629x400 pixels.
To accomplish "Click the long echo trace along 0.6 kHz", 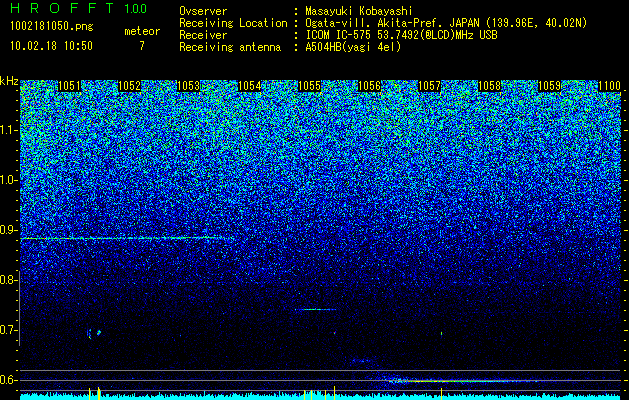I will (x=461, y=381).
